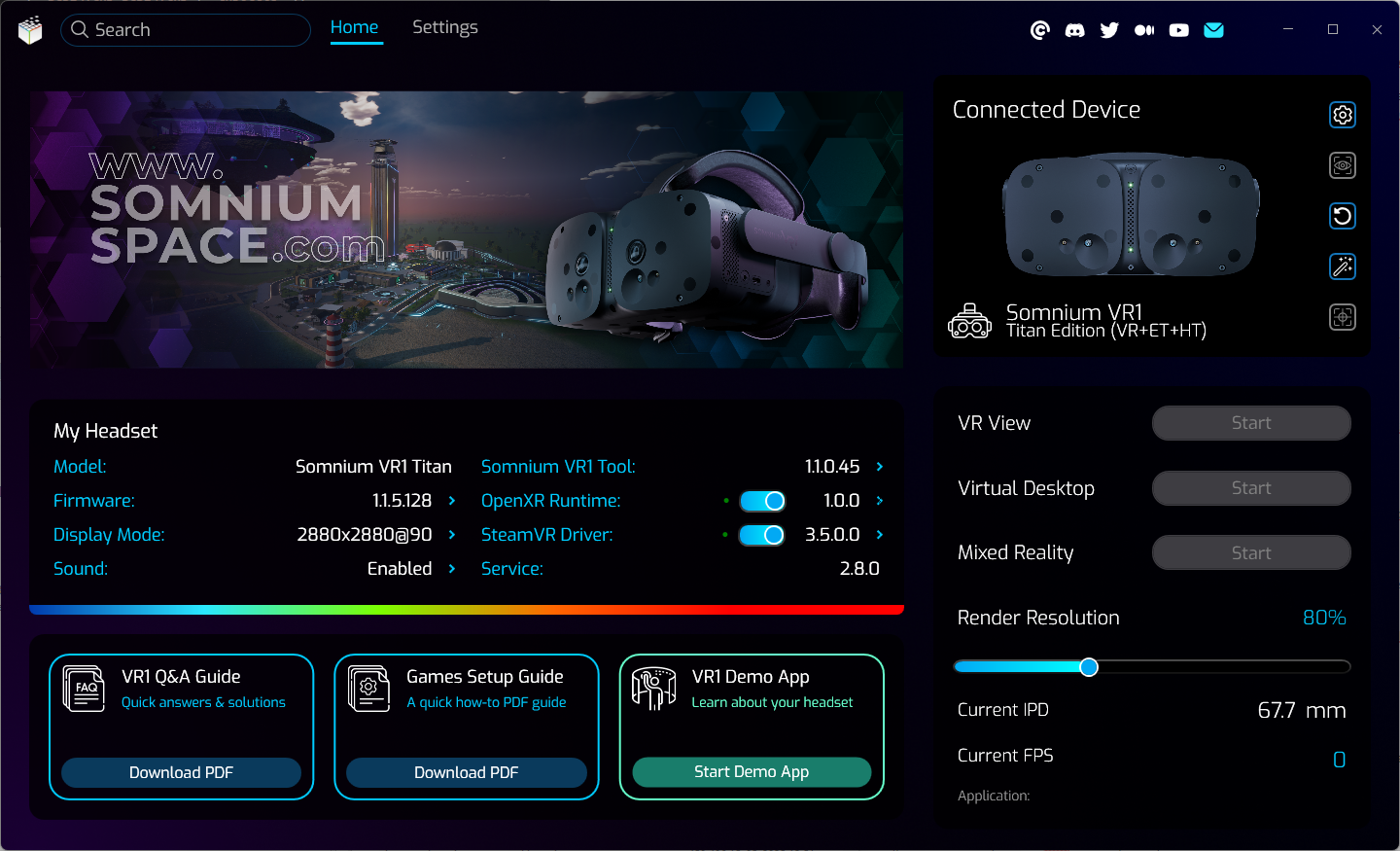Click the crosshair target icon
This screenshot has width=1400, height=851.
point(1342,317)
